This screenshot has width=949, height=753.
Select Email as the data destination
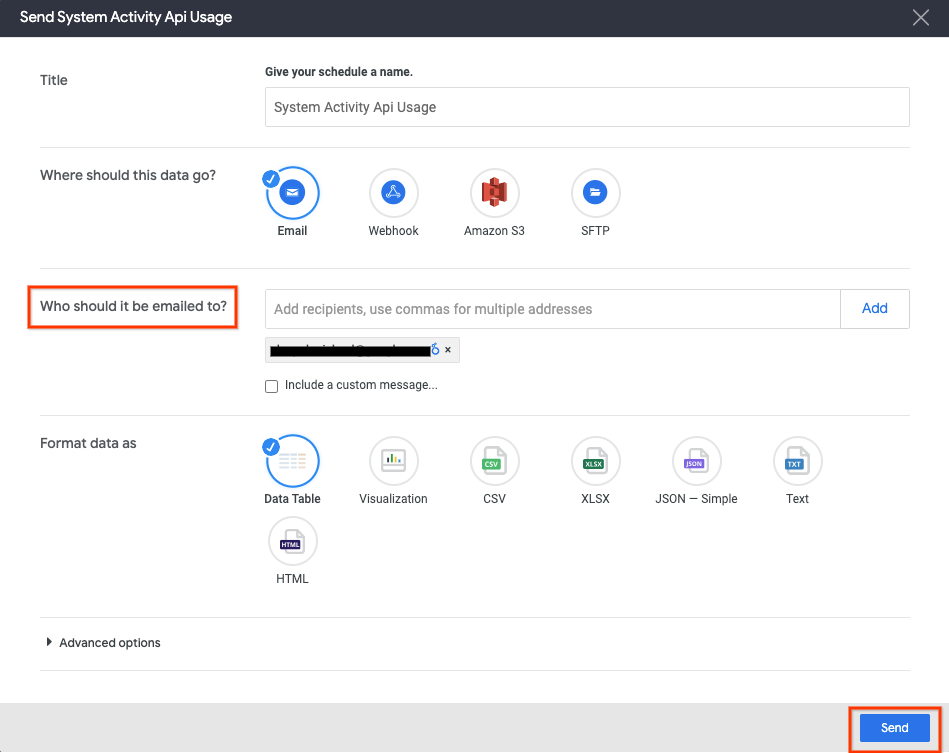[292, 192]
